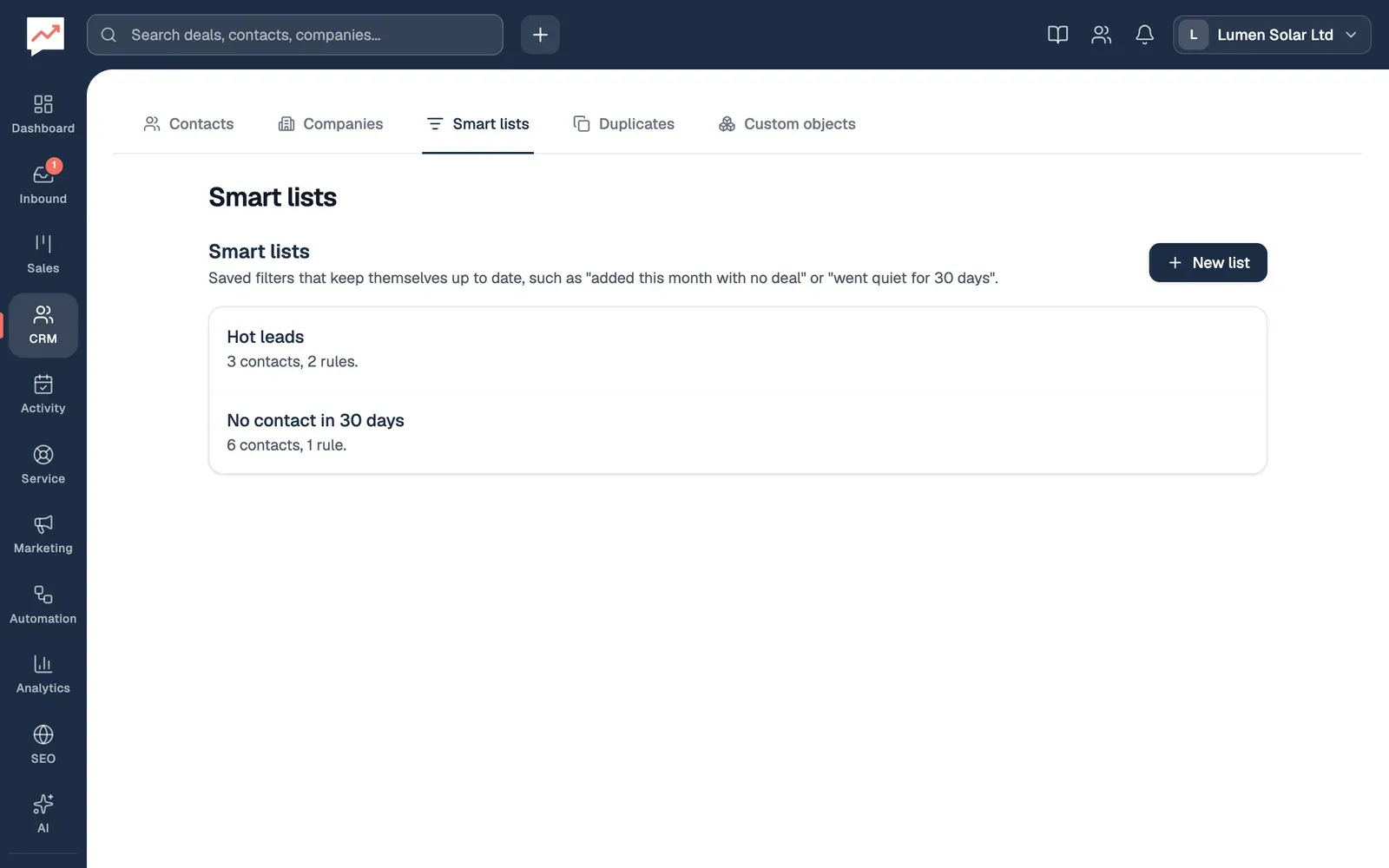Screen dimensions: 1389x868
Task: Open the Service section
Action: point(43,464)
